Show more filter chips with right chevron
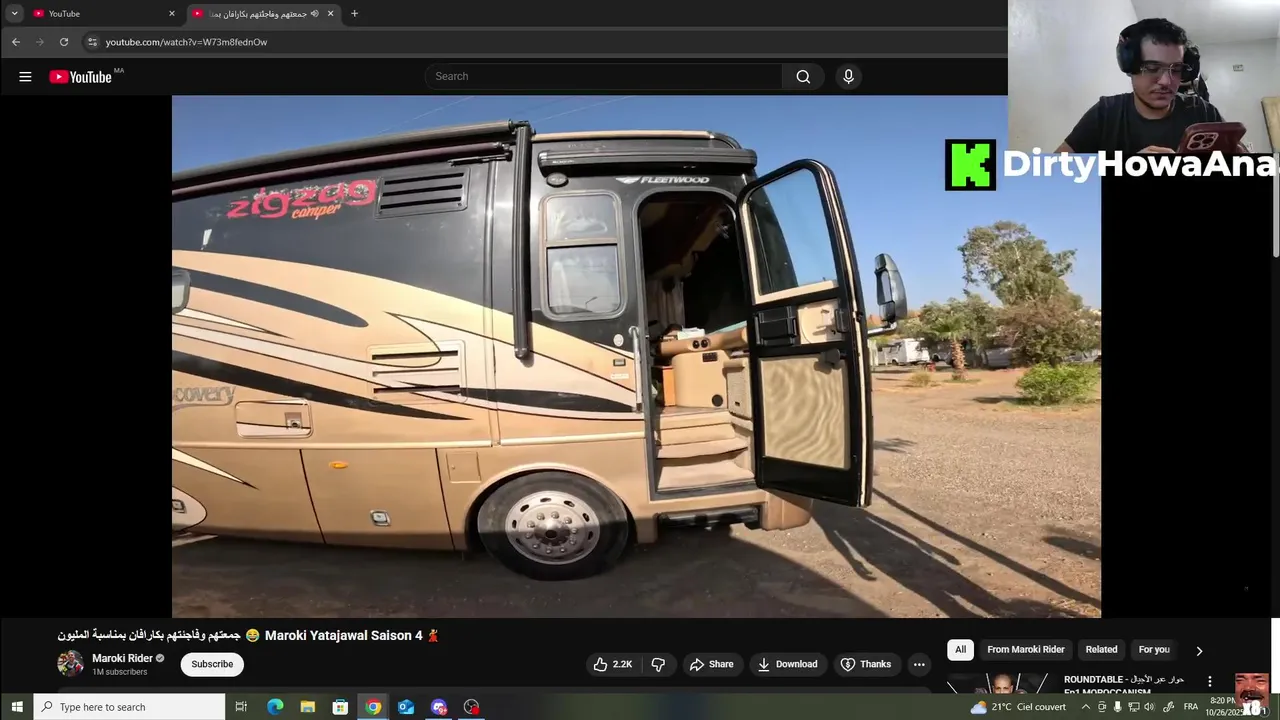Viewport: 1280px width, 720px height. click(x=1199, y=650)
